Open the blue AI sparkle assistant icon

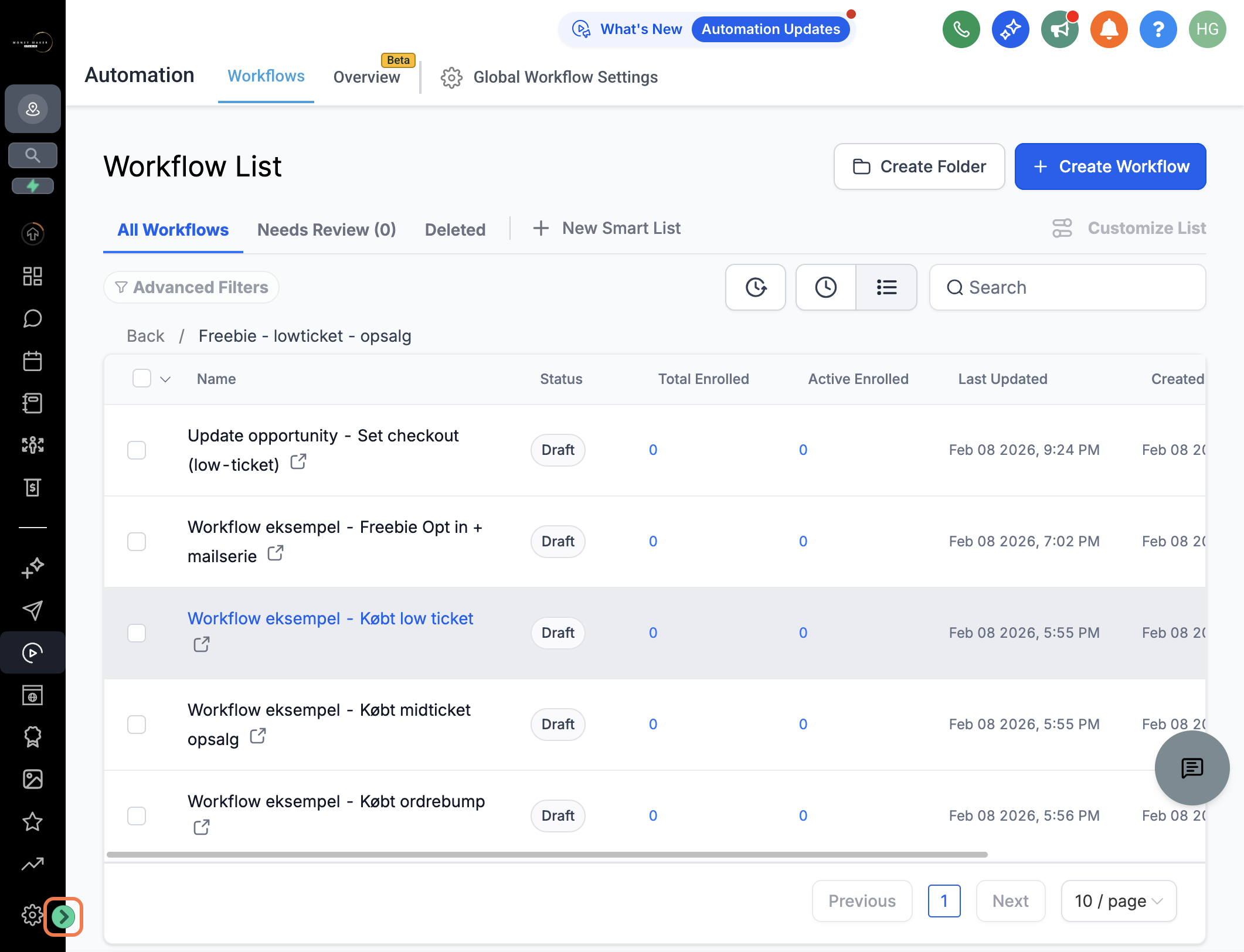pos(1011,29)
